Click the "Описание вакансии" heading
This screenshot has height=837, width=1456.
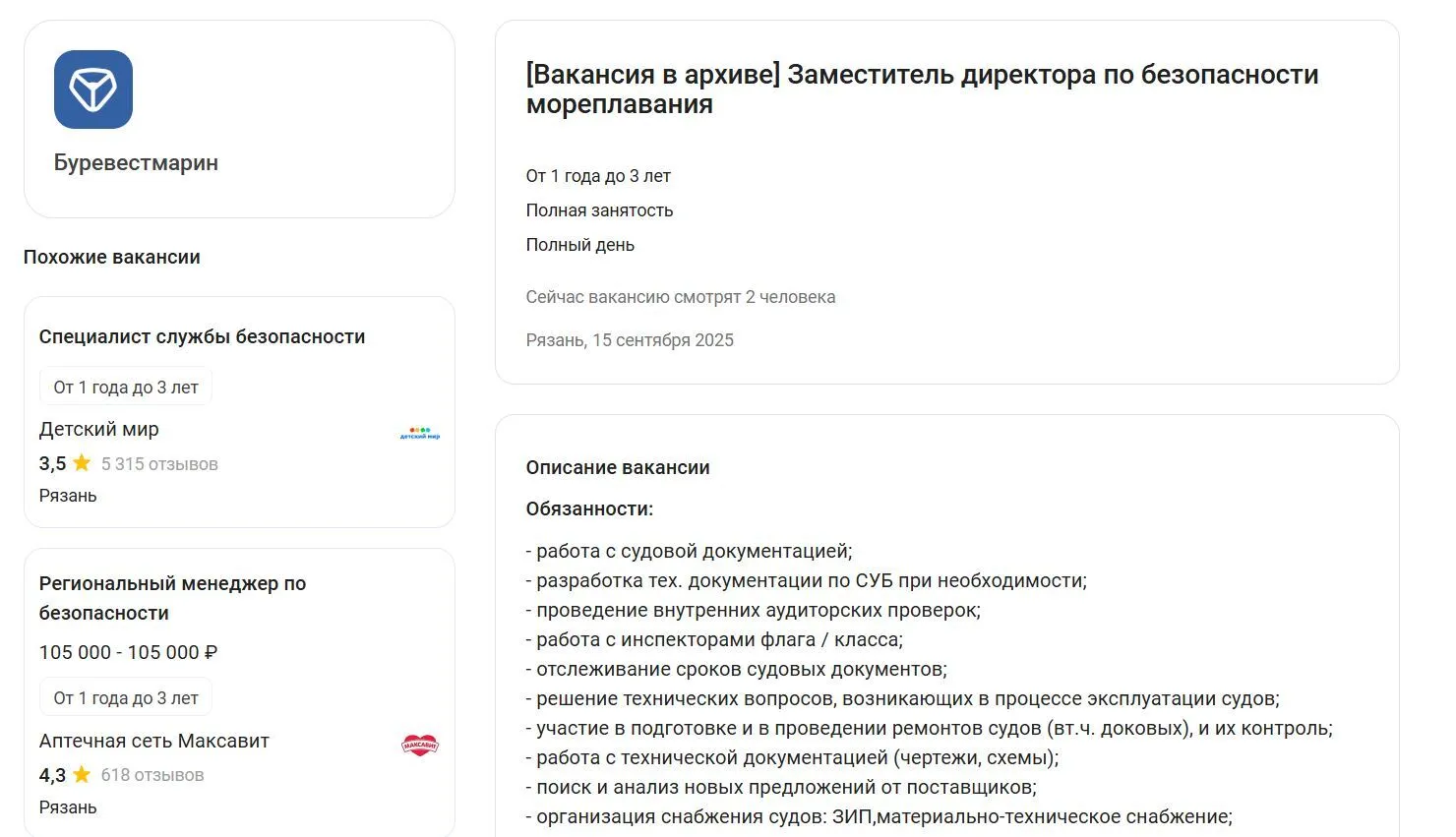618,467
